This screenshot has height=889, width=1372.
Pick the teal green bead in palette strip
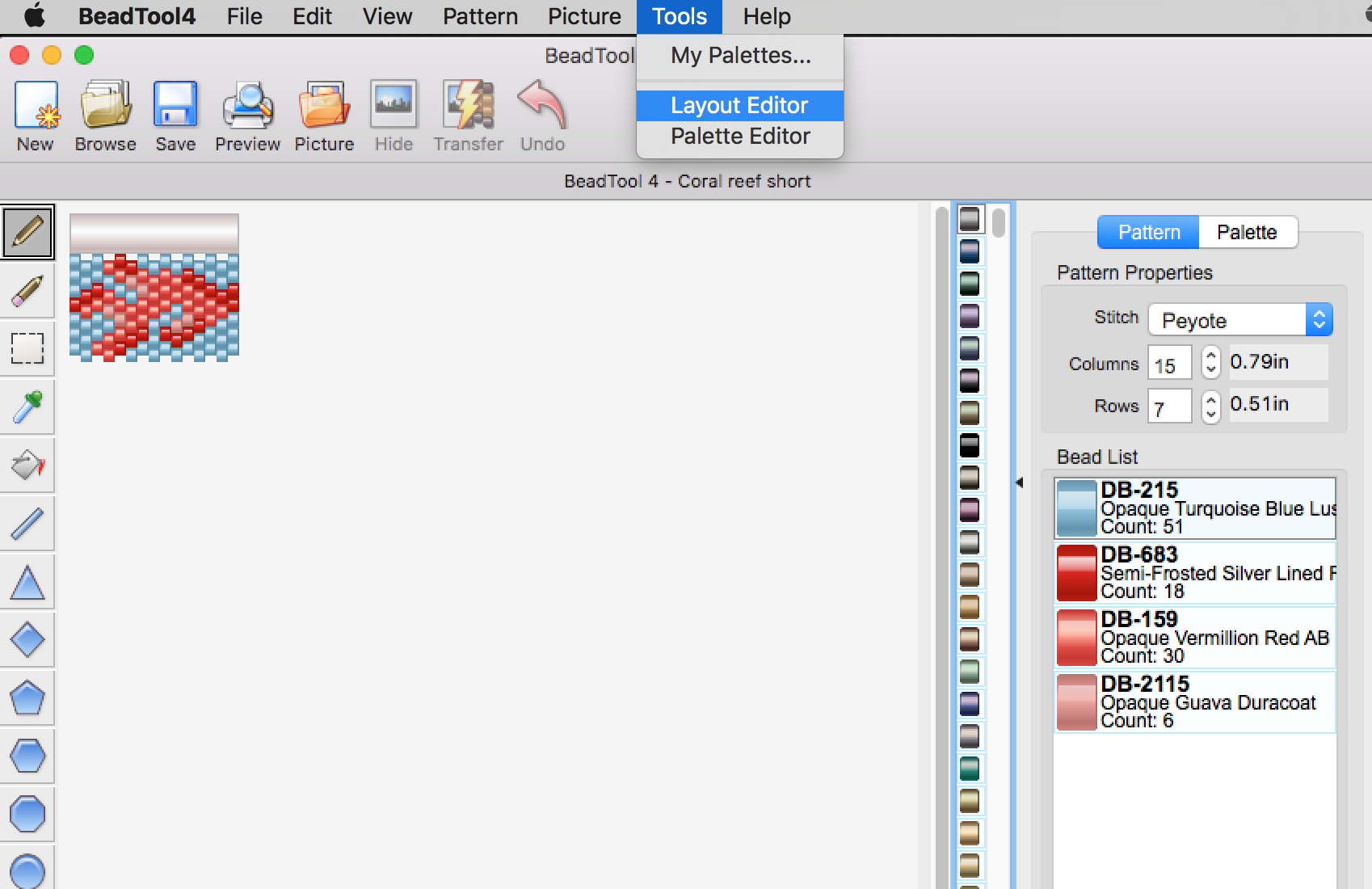click(969, 769)
